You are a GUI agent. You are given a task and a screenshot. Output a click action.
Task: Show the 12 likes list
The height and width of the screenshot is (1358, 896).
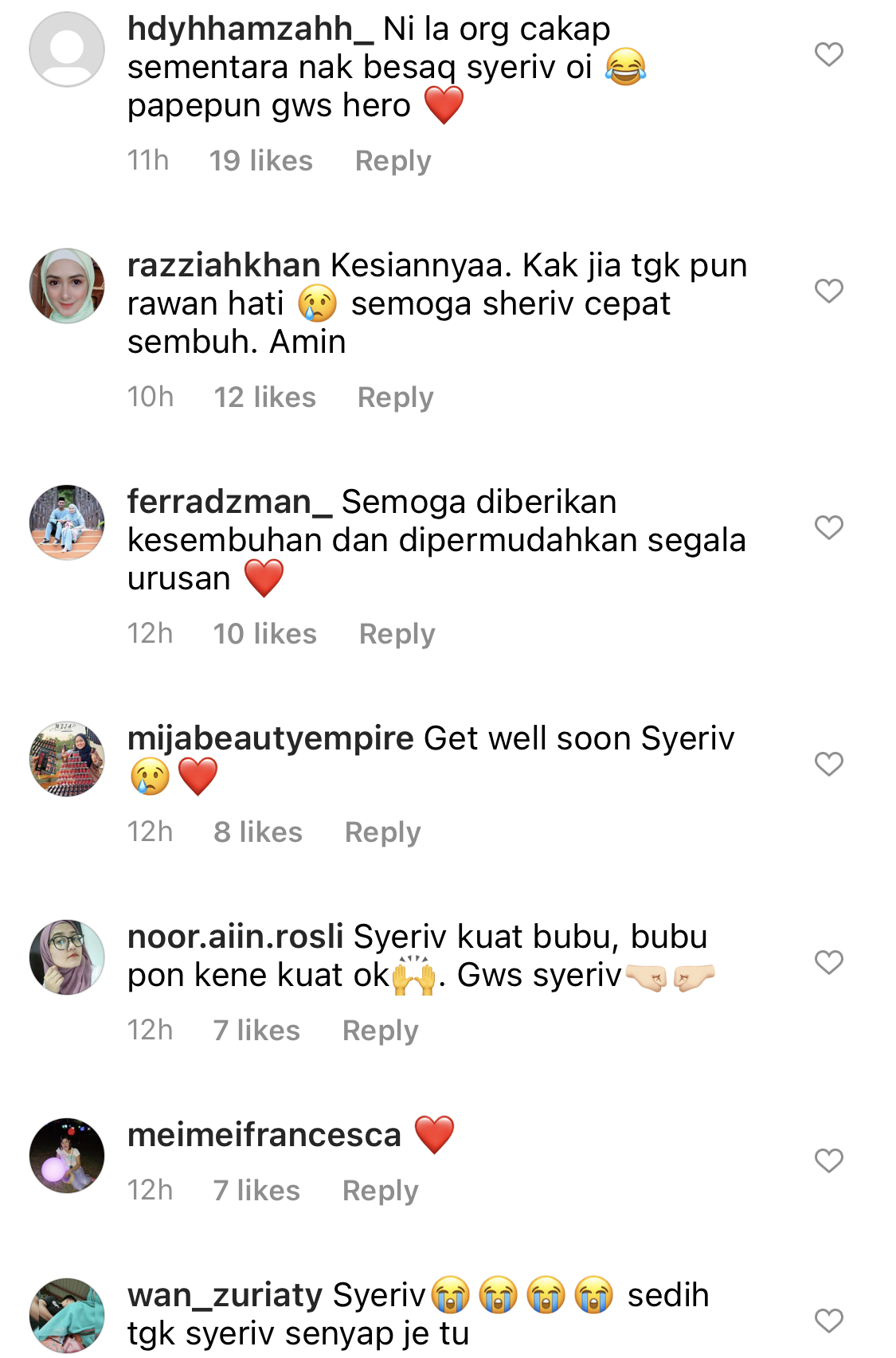pyautogui.click(x=265, y=397)
